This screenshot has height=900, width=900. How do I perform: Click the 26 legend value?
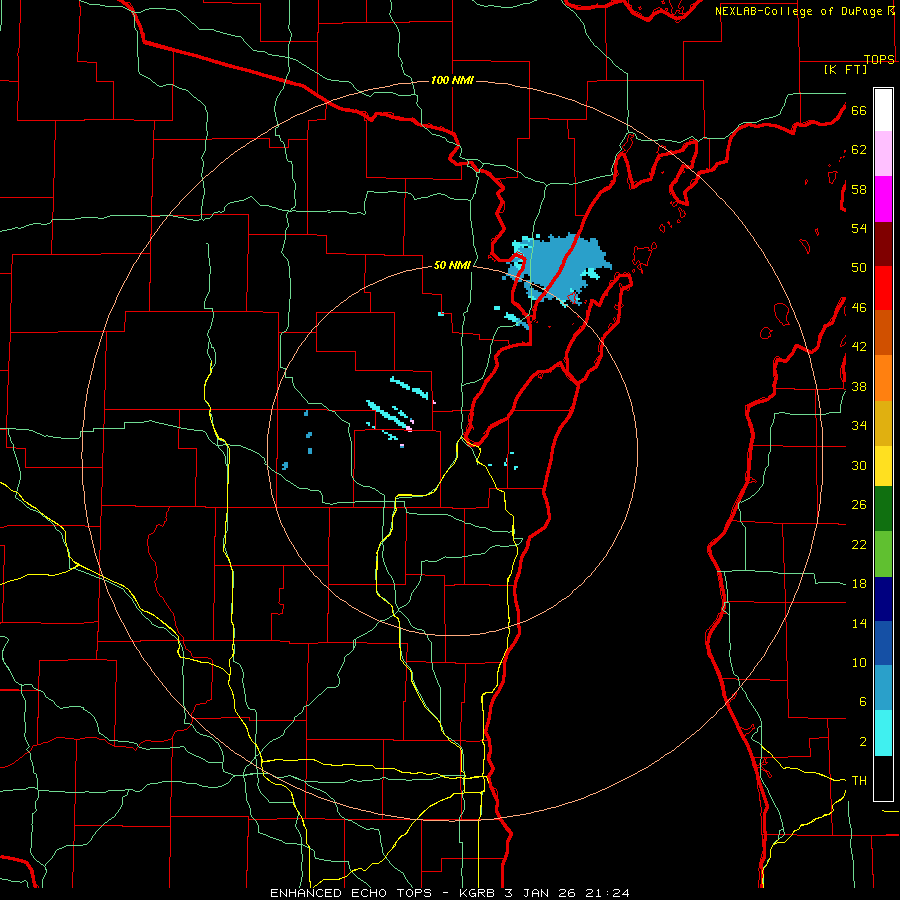(x=859, y=505)
